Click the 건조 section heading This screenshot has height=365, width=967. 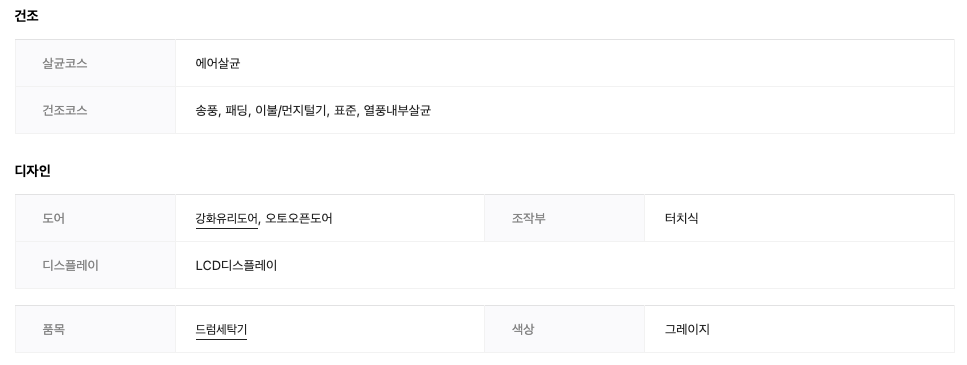pos(27,16)
